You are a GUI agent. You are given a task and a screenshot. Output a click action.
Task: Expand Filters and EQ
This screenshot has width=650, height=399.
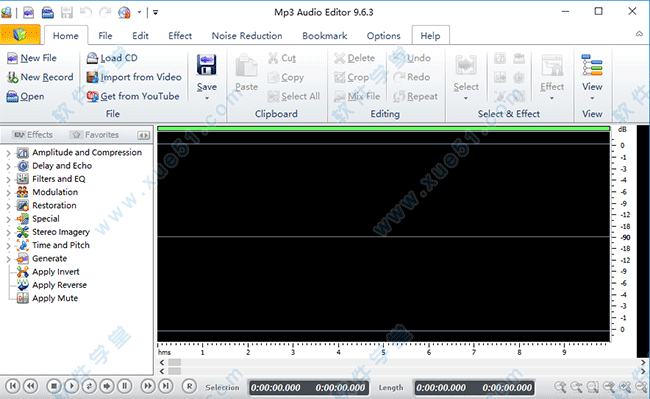8,179
